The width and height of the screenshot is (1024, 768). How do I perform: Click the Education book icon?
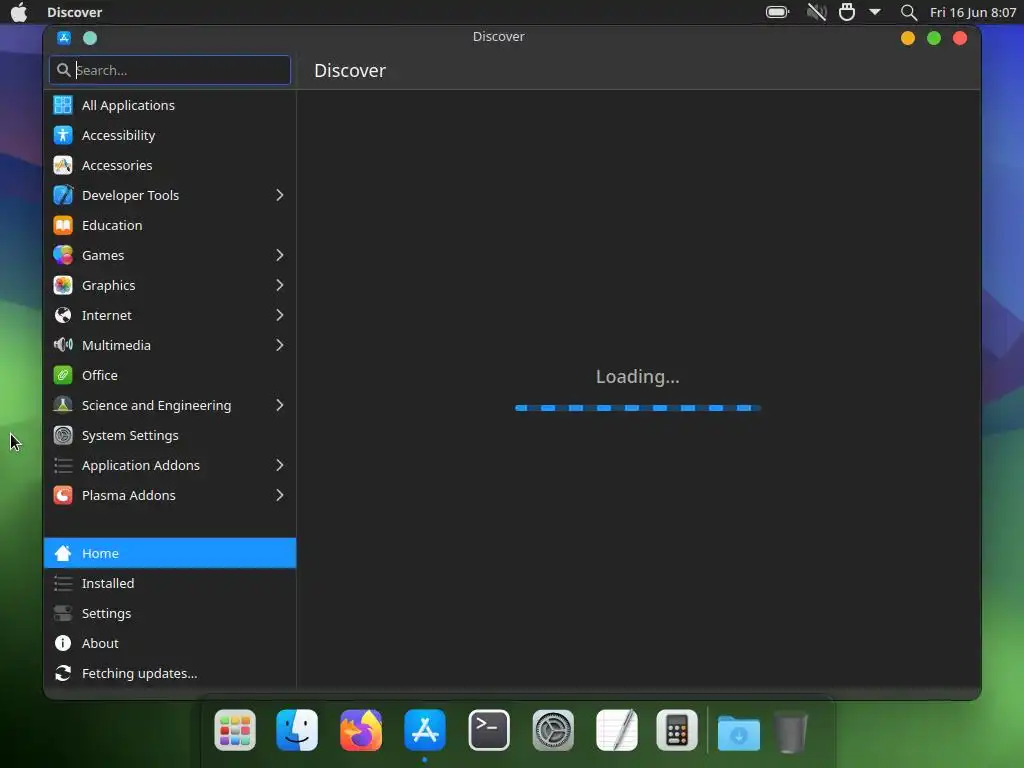63,225
